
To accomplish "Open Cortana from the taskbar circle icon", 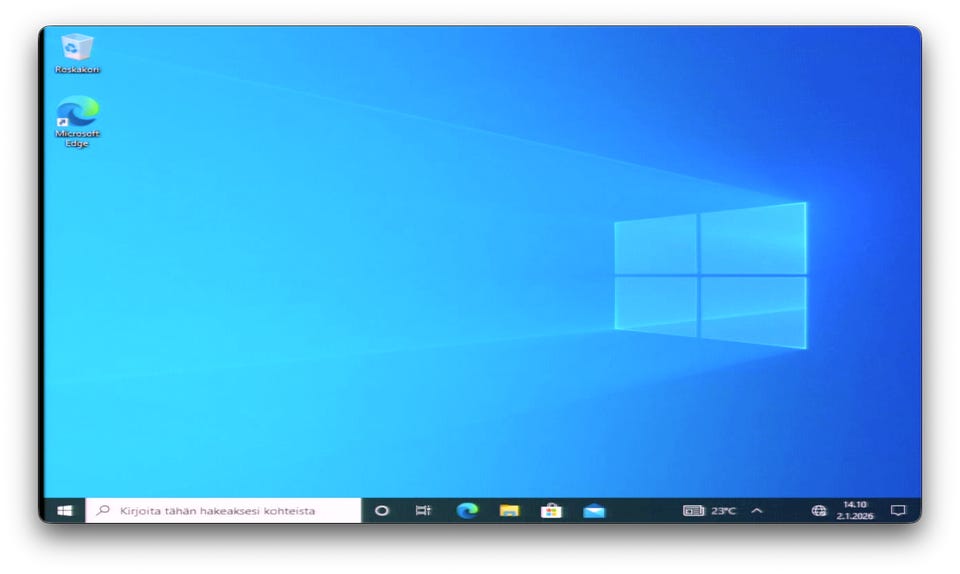I will [x=381, y=510].
